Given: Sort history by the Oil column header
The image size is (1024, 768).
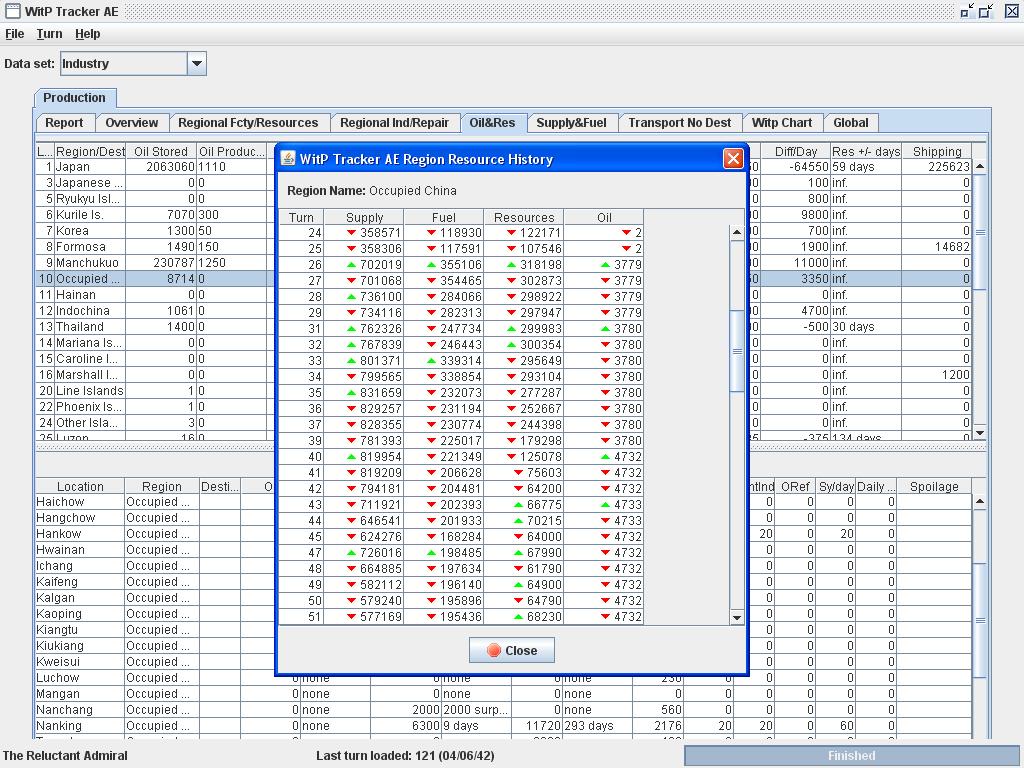Looking at the screenshot, I should (604, 217).
